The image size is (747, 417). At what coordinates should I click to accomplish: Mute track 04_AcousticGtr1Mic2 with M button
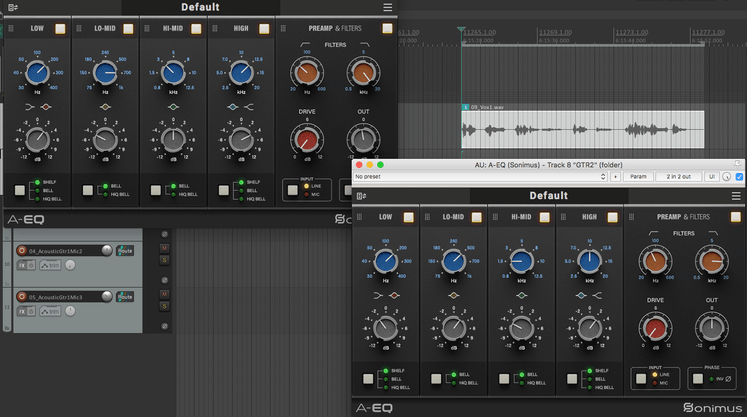click(x=164, y=248)
